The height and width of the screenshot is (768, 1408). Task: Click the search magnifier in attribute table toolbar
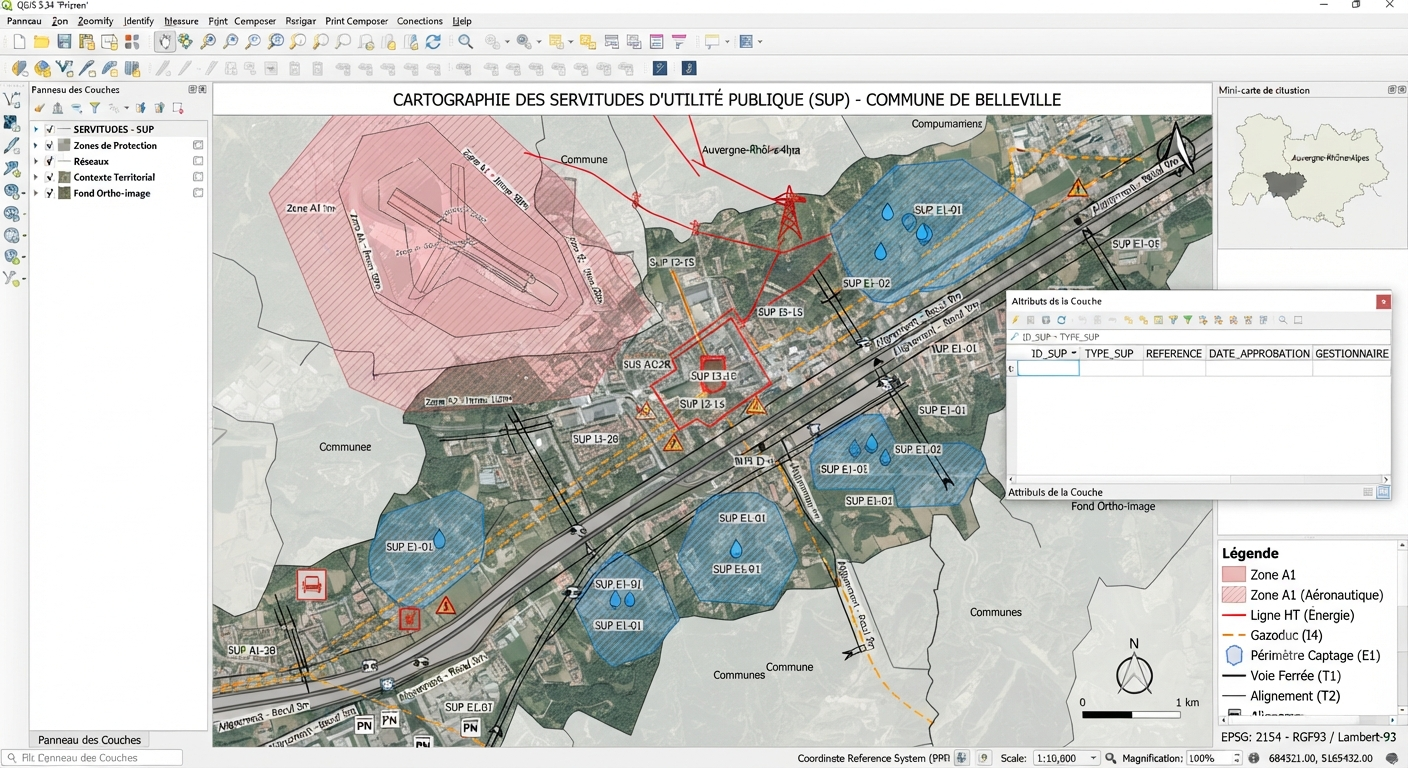click(x=1283, y=320)
